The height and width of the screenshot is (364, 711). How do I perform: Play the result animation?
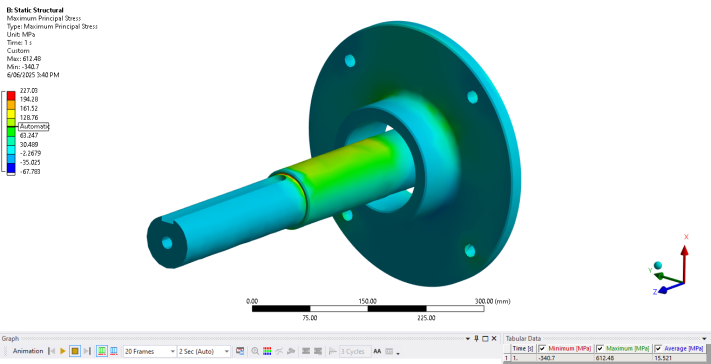pos(63,351)
